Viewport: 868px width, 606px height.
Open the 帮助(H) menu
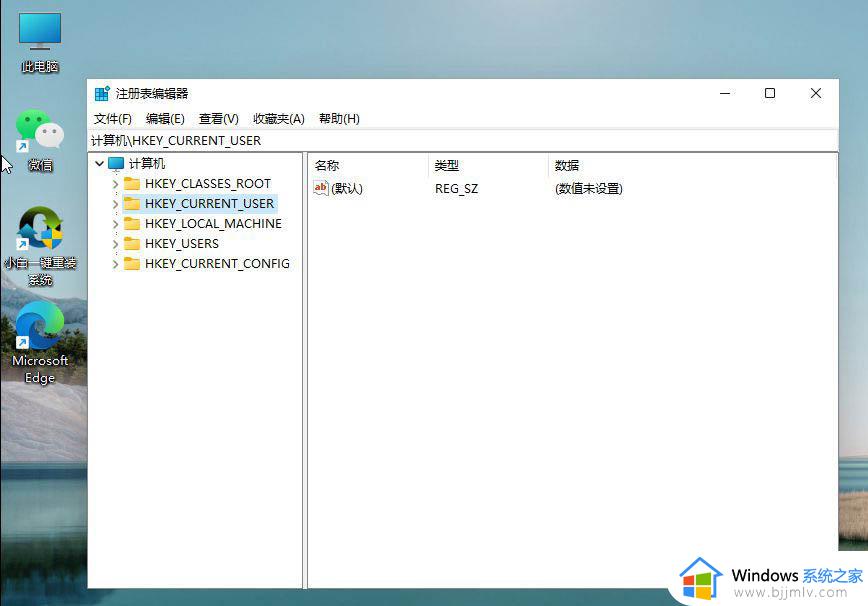tap(339, 118)
